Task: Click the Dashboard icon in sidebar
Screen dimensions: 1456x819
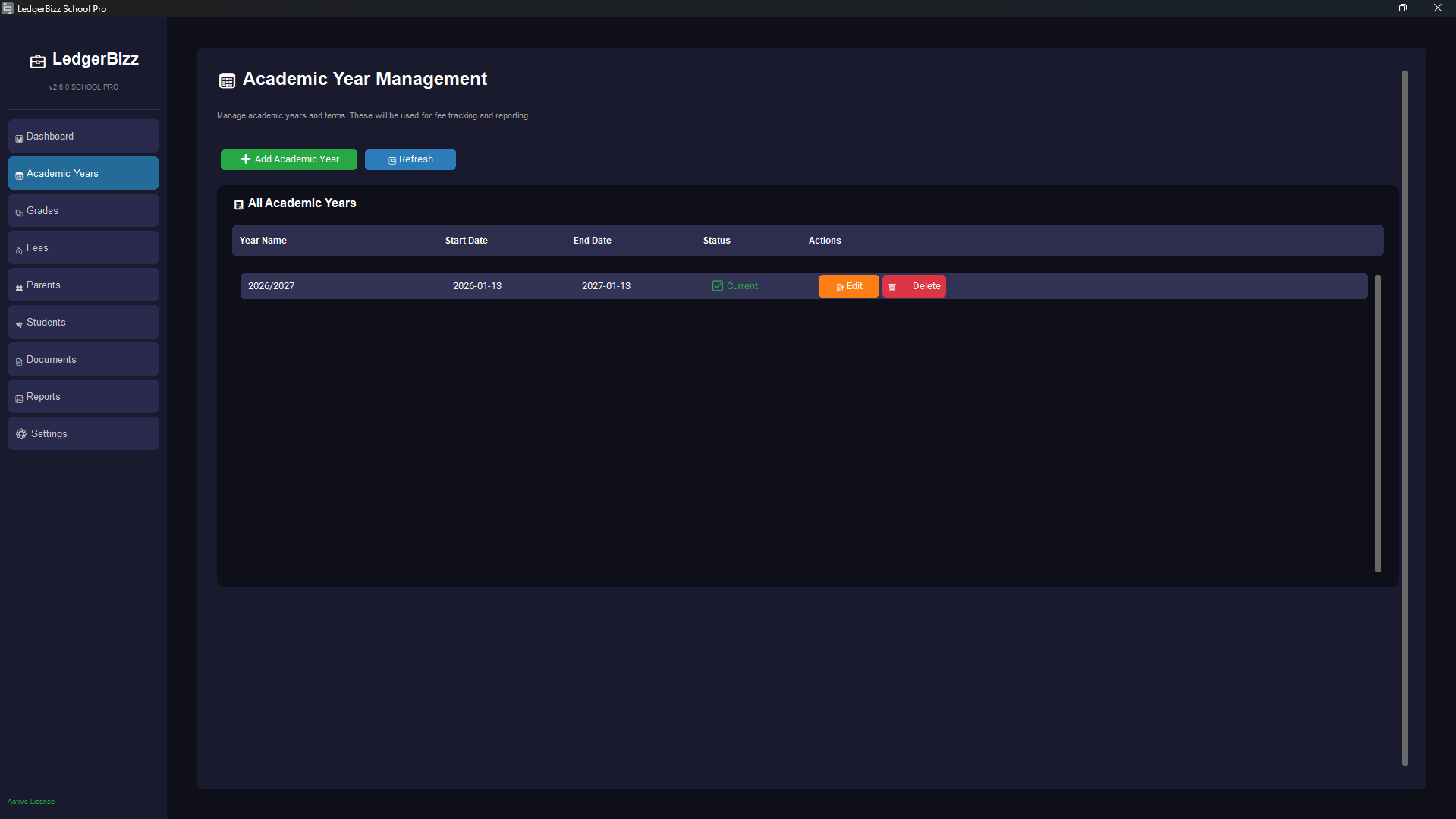Action: [x=19, y=138]
